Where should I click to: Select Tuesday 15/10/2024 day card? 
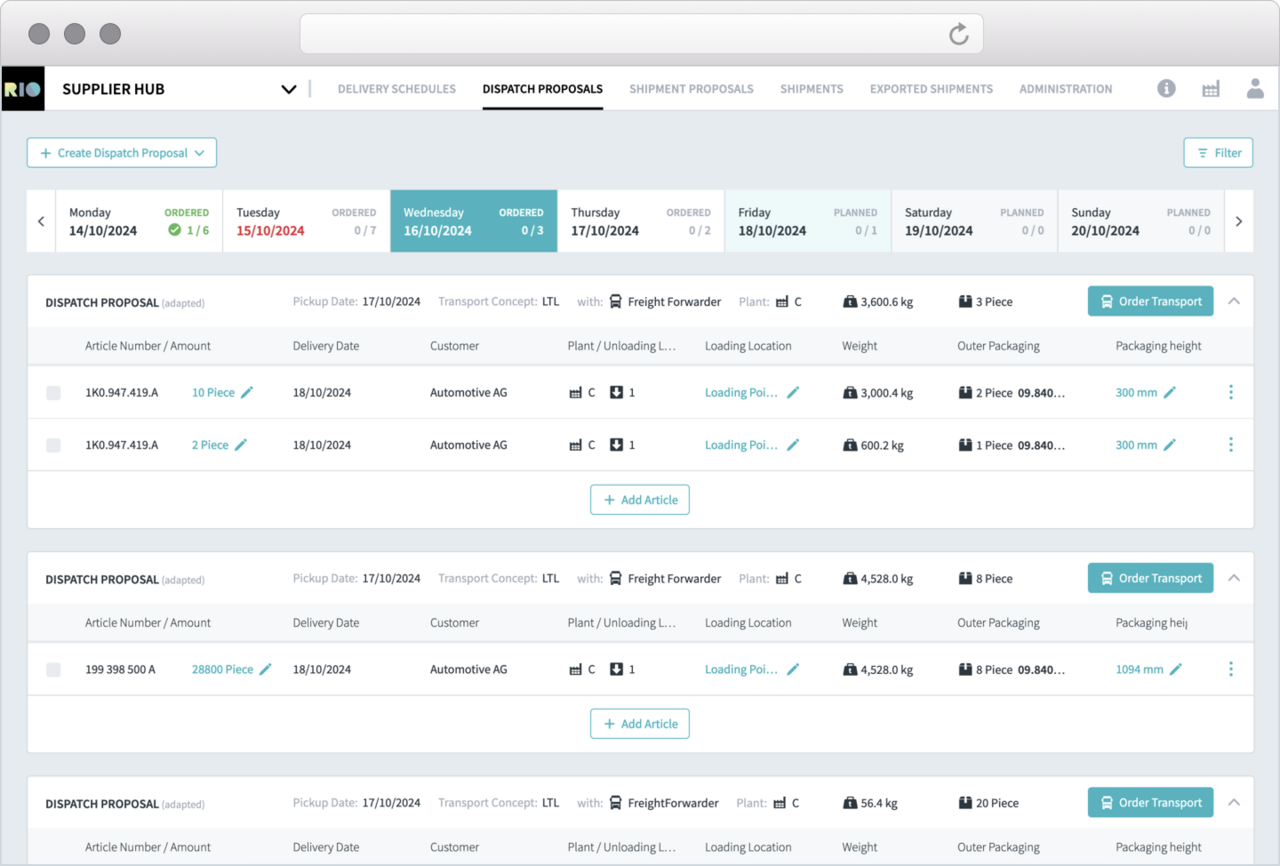306,221
